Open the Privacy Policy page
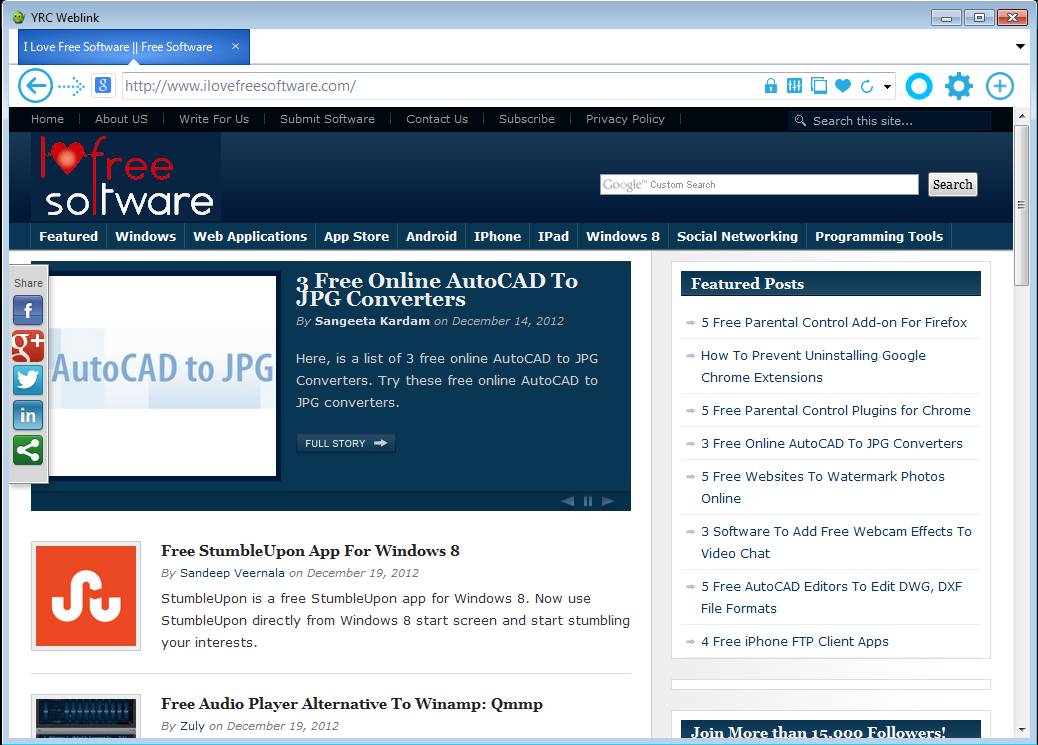 pos(625,119)
